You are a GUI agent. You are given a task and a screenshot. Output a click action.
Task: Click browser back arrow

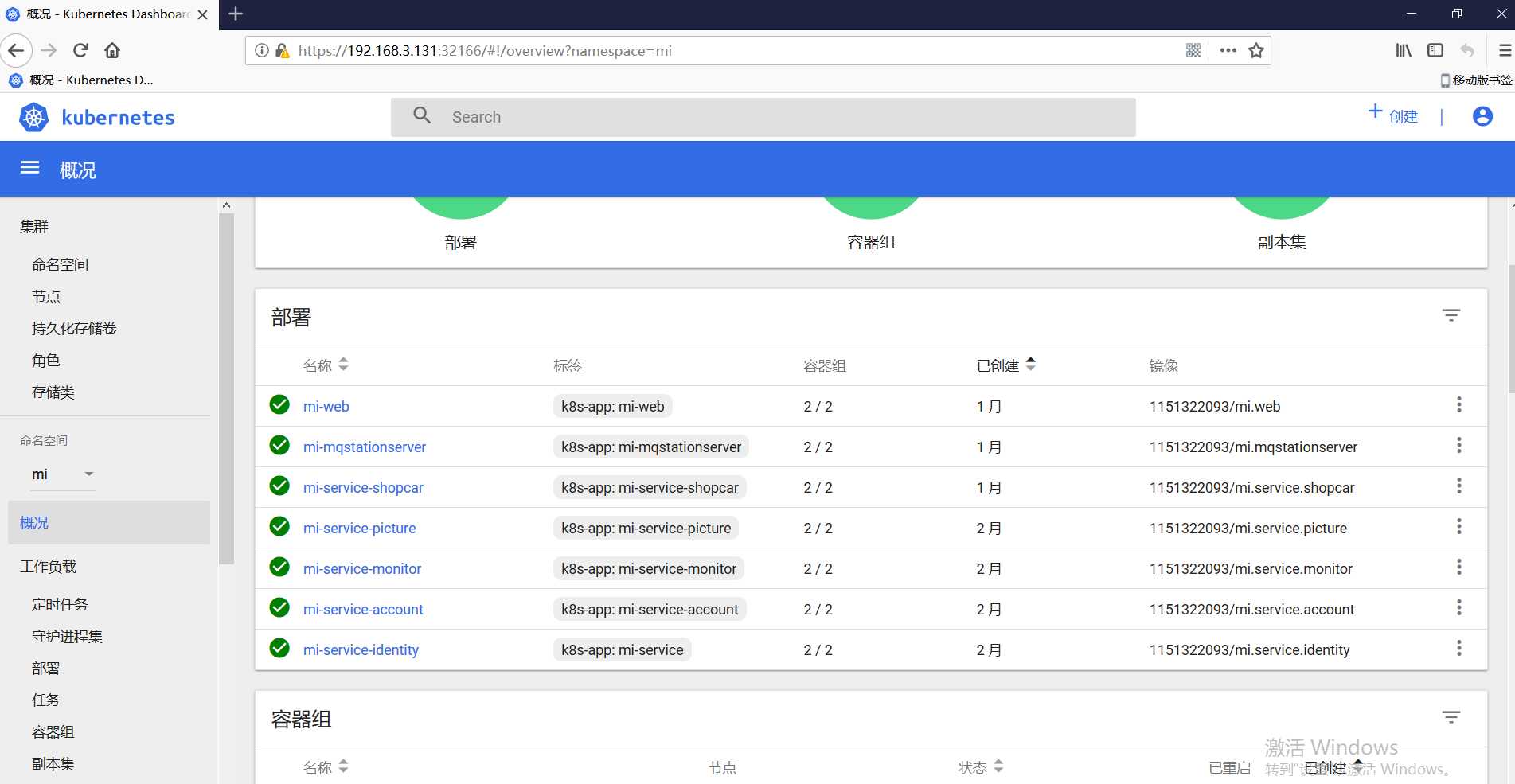click(x=16, y=50)
